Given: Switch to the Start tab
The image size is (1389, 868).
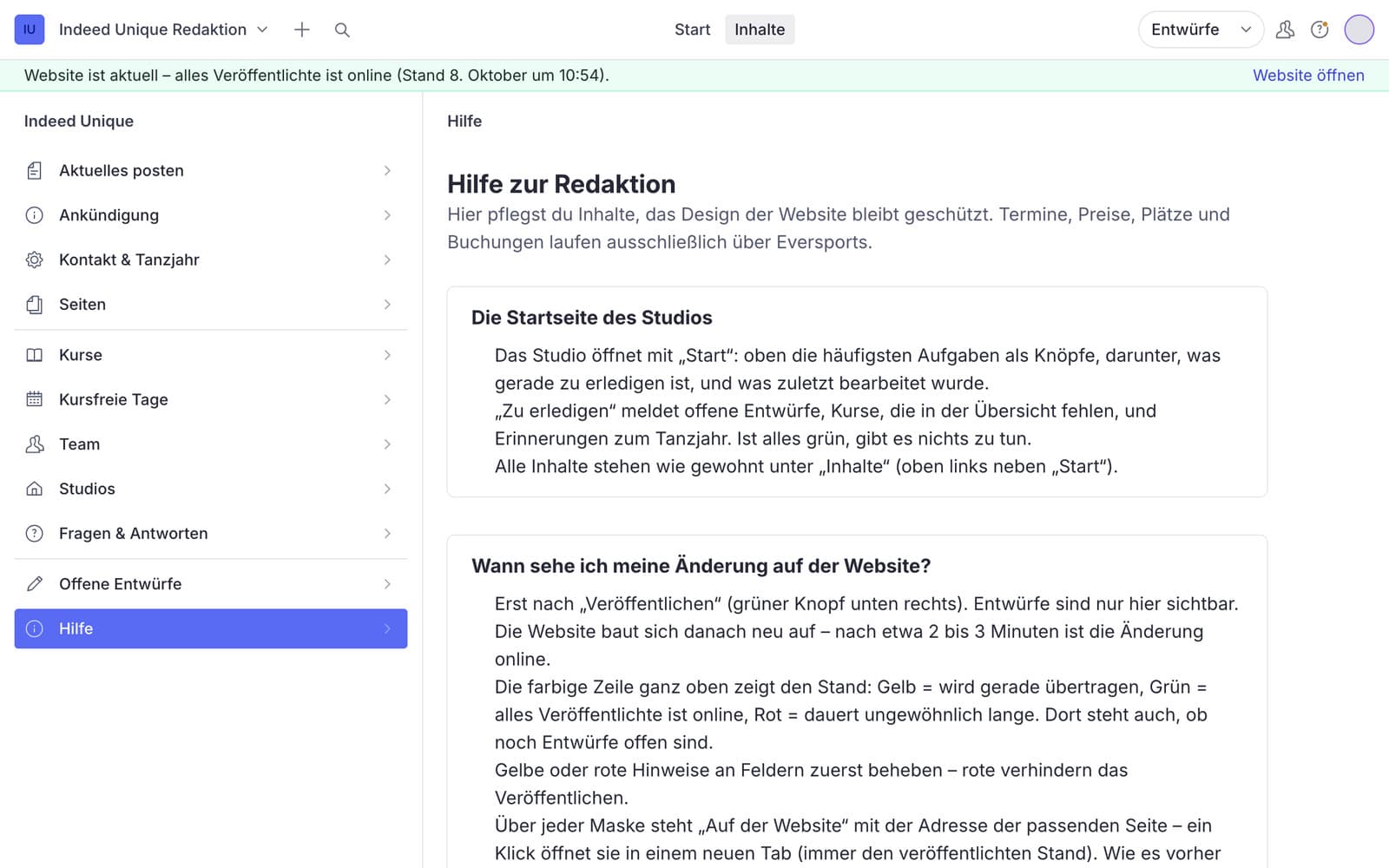Looking at the screenshot, I should pyautogui.click(x=692, y=30).
